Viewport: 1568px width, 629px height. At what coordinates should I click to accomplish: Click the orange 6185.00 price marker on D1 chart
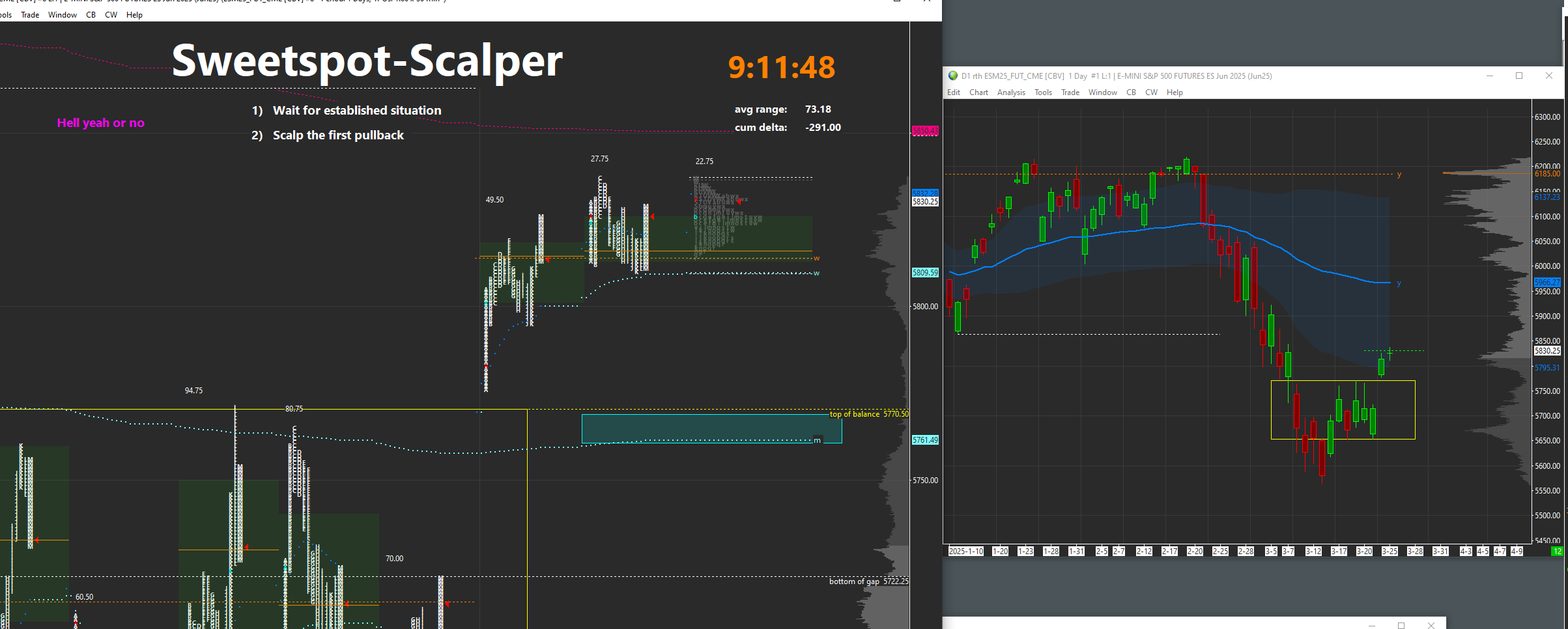coord(1547,174)
